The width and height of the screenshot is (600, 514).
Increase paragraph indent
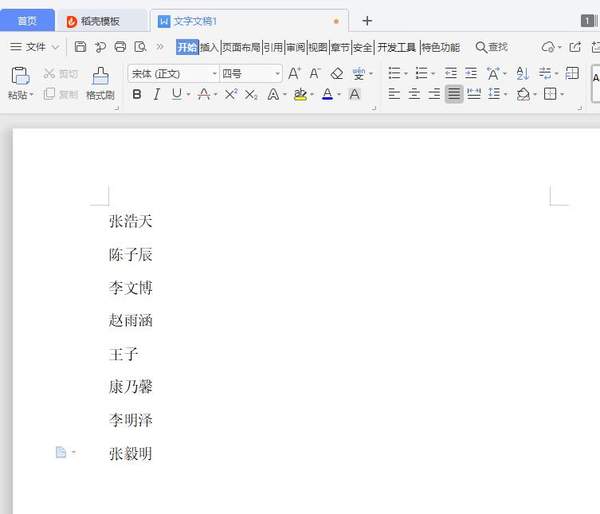471,73
